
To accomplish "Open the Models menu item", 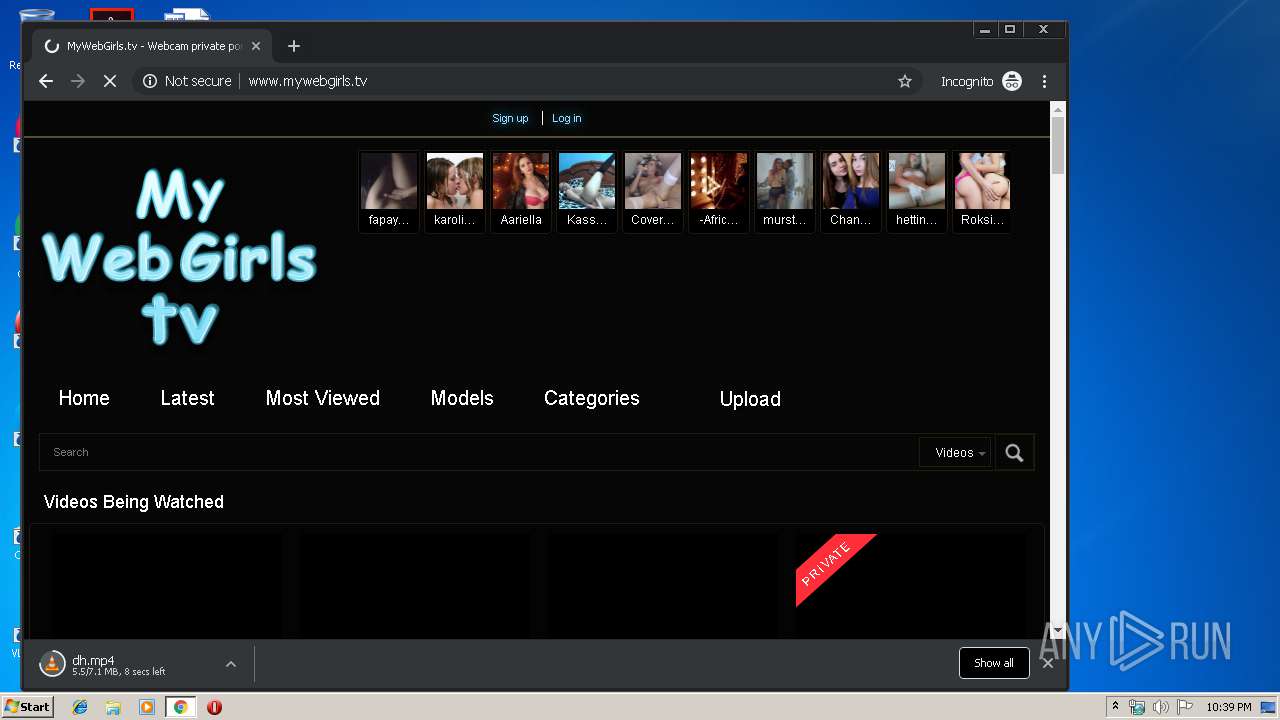I will coord(462,398).
